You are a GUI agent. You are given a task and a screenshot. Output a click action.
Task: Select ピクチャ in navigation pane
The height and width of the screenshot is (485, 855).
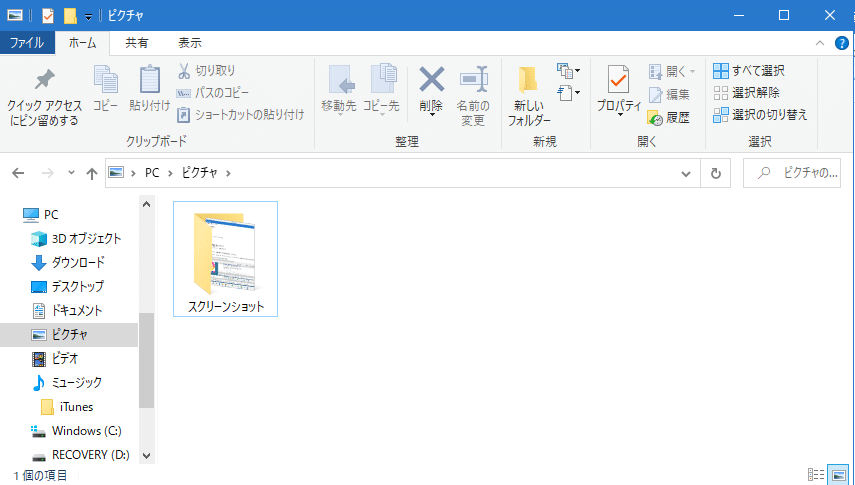pos(69,334)
